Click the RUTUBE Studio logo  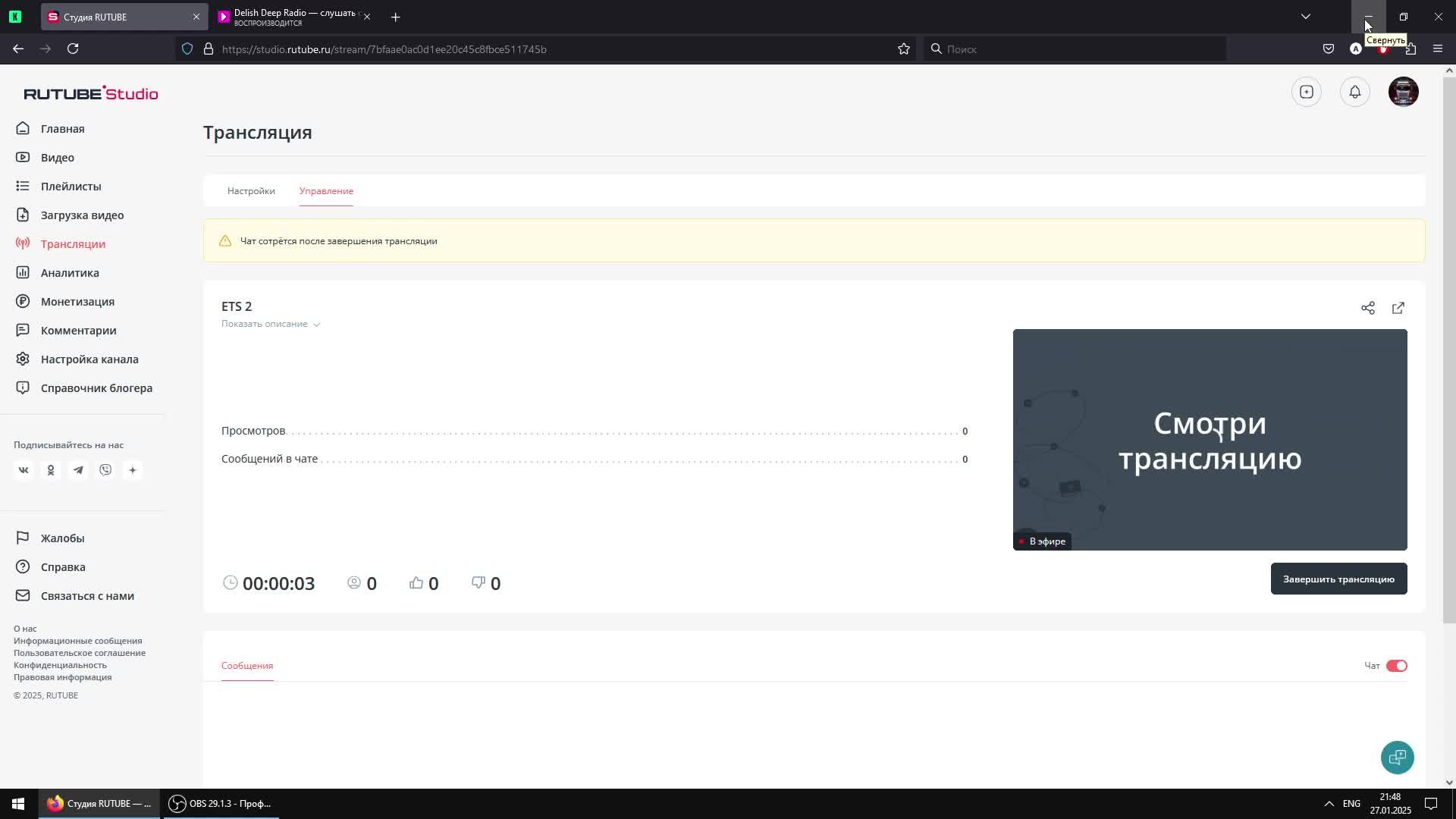[x=91, y=93]
